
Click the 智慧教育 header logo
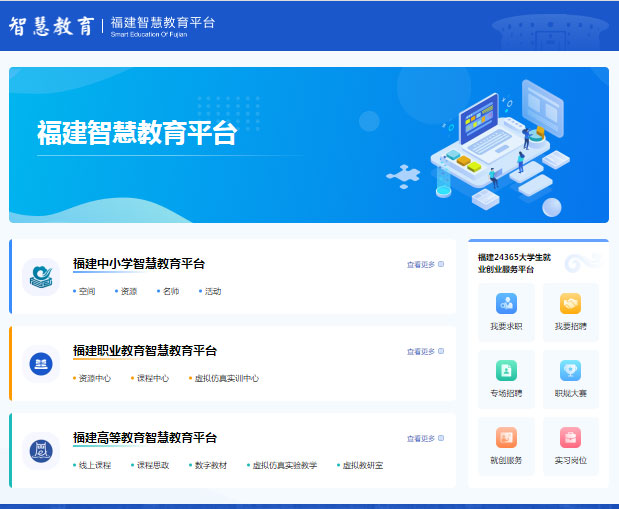pos(51,25)
